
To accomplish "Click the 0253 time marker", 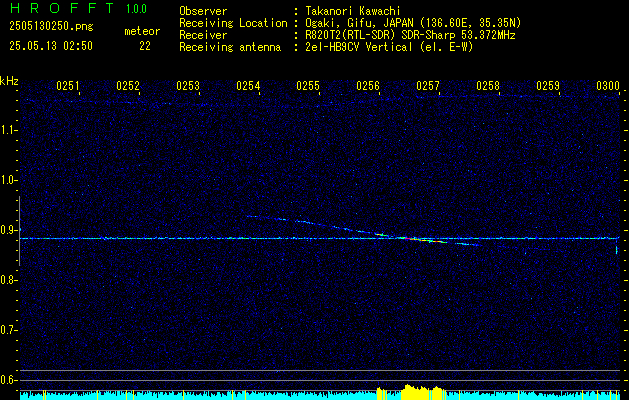I will tap(188, 85).
